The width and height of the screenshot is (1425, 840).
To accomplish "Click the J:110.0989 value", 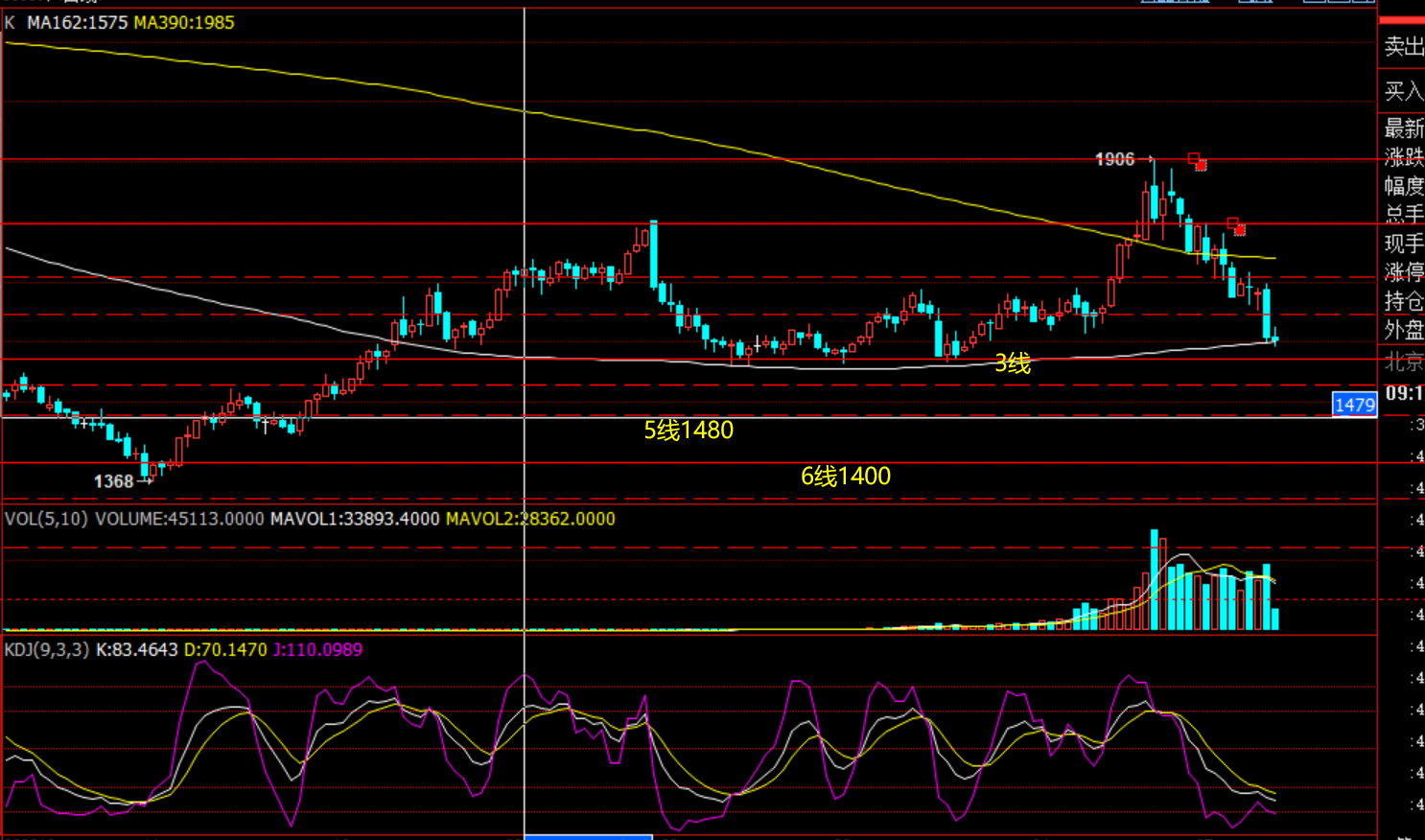I will (x=318, y=650).
